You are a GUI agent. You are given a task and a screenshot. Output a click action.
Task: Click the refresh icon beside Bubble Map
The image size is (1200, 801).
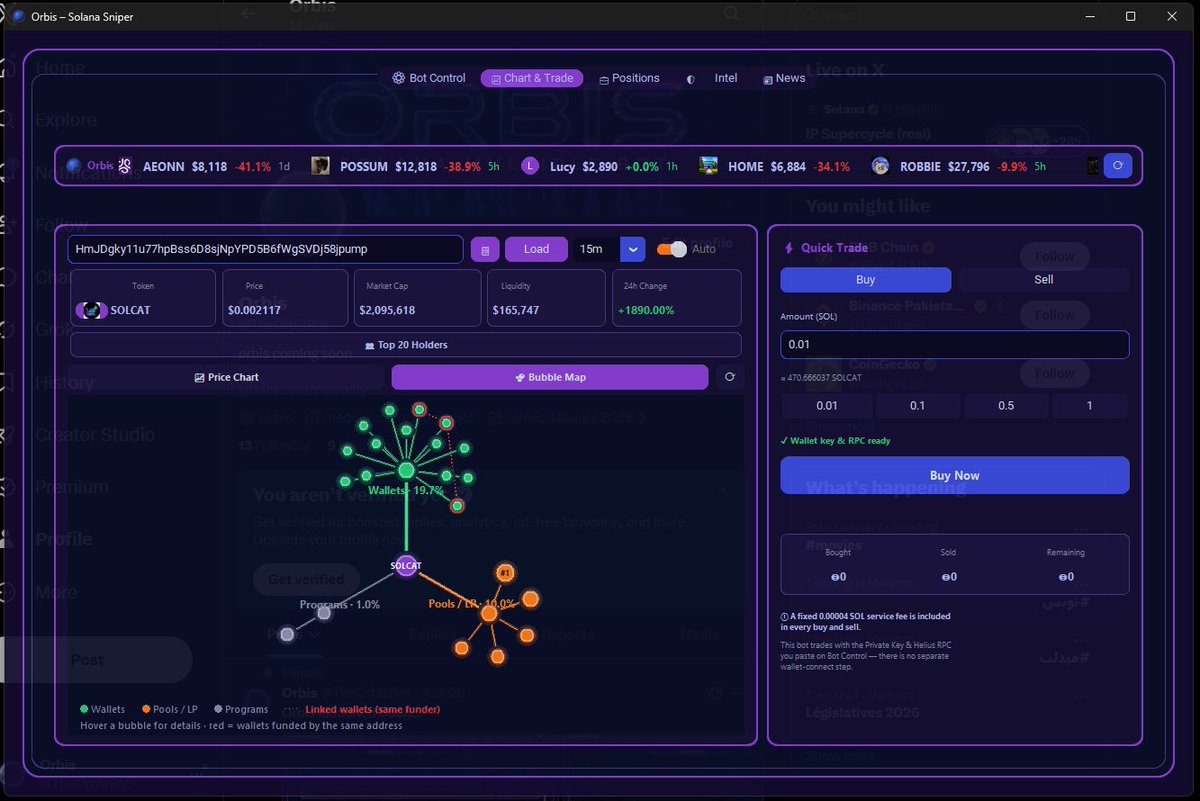click(x=729, y=377)
